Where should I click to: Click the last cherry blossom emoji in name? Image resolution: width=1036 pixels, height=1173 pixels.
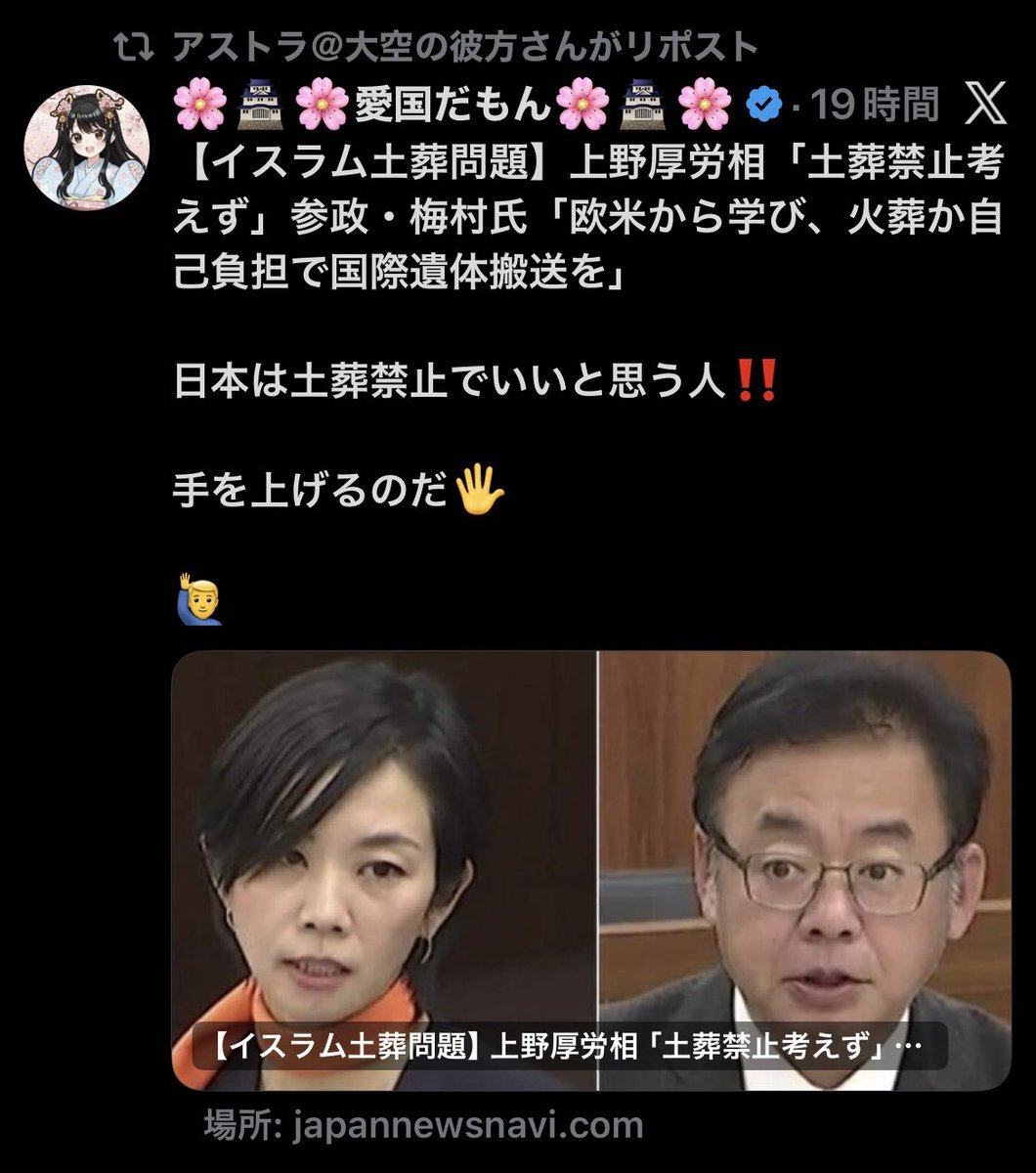click(705, 103)
